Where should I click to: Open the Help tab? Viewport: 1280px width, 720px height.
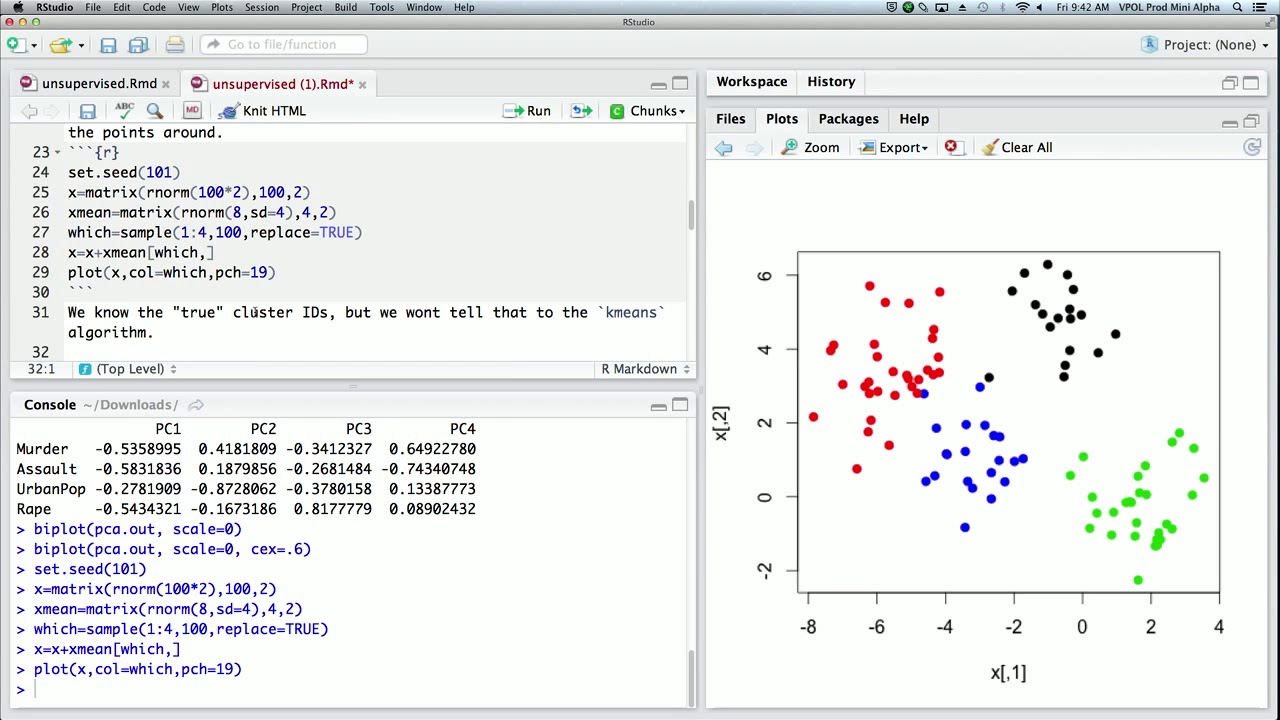coord(914,119)
